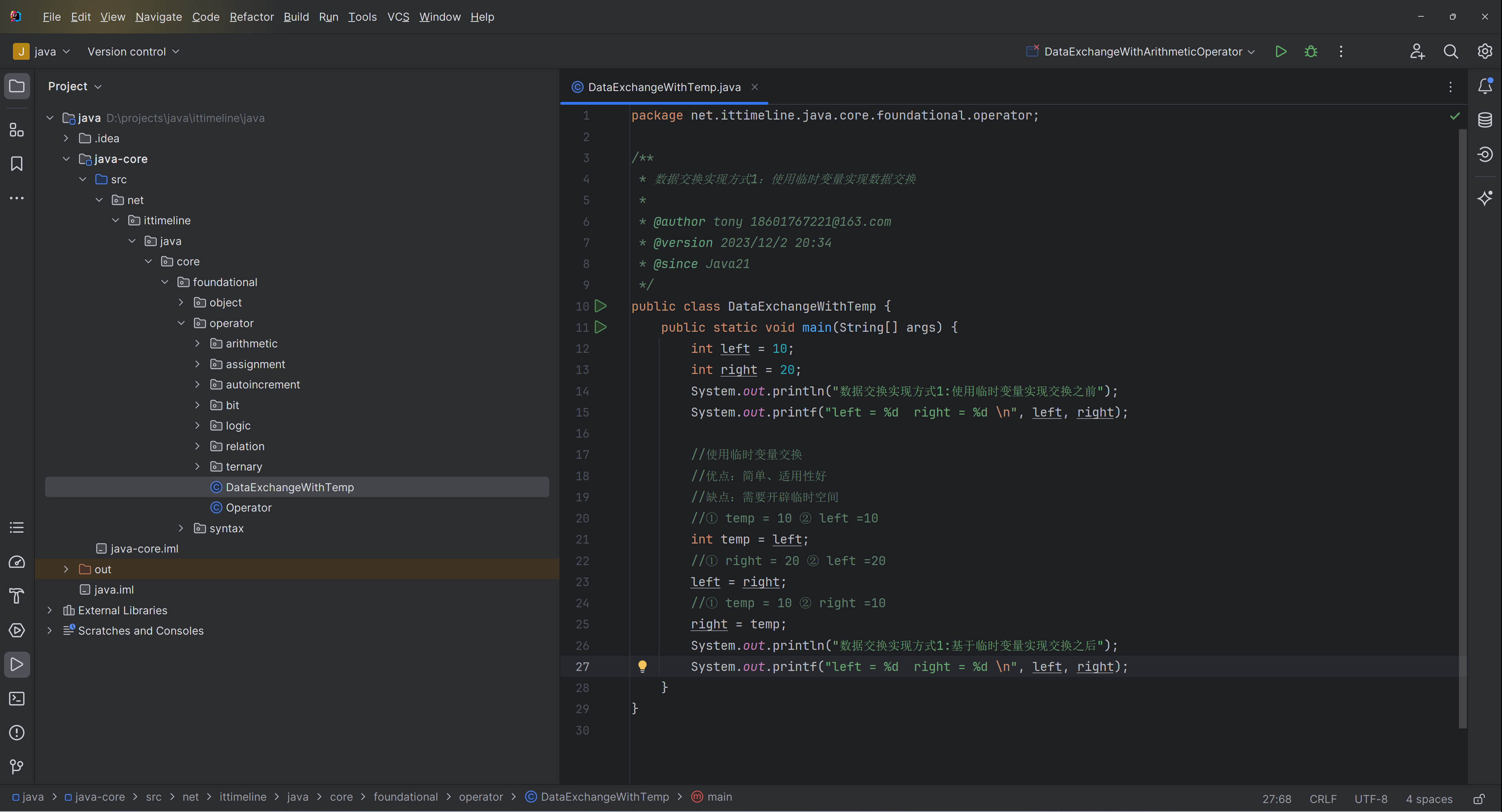Click the 27:68 caret position indicator
The image size is (1502, 812).
(1276, 799)
